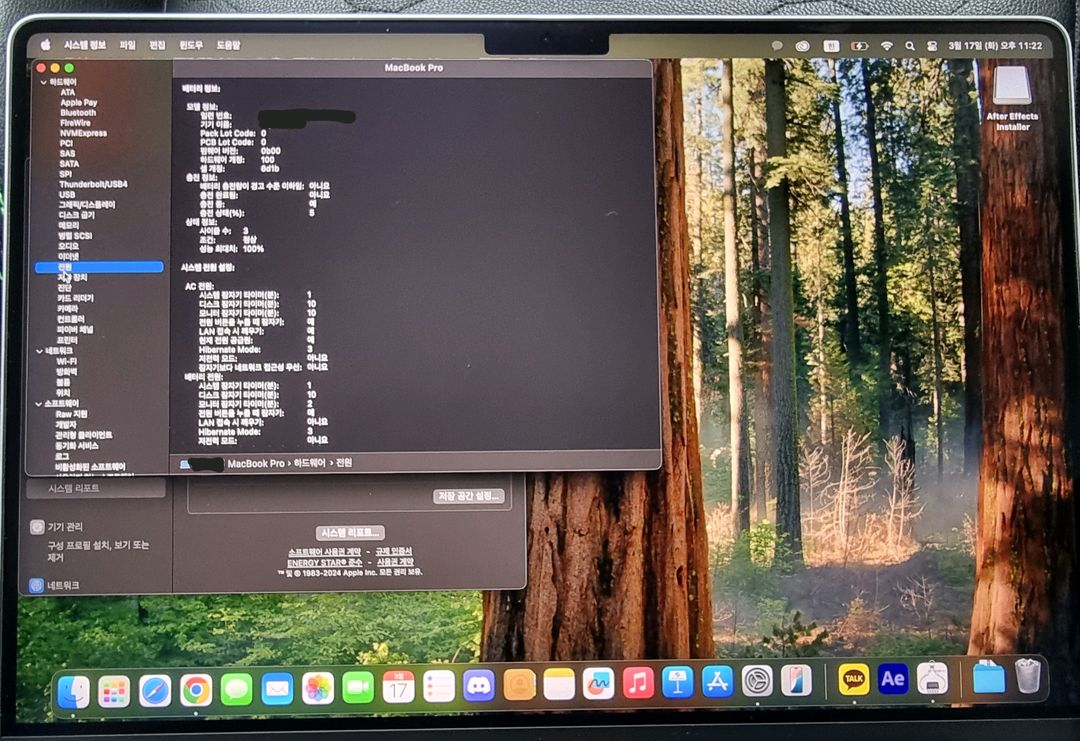Viewport: 1080px width, 741px height.
Task: Open After Effects from the dock
Action: [x=893, y=679]
